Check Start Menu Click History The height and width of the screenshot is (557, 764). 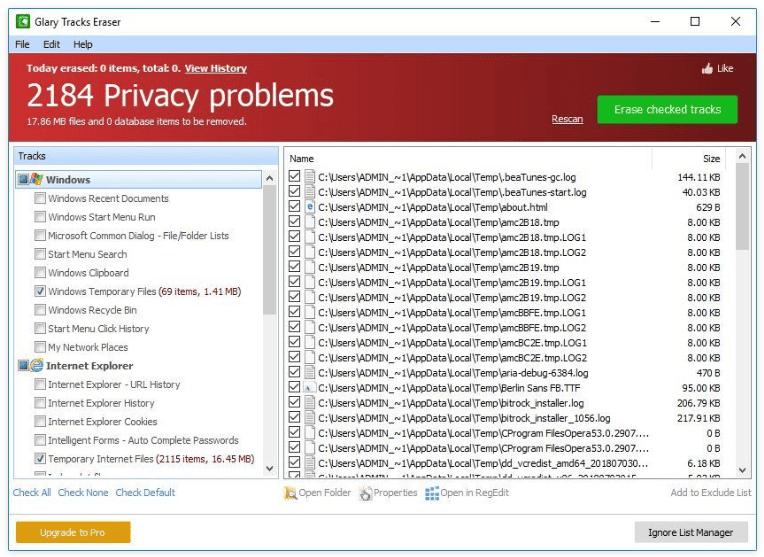pyautogui.click(x=40, y=328)
